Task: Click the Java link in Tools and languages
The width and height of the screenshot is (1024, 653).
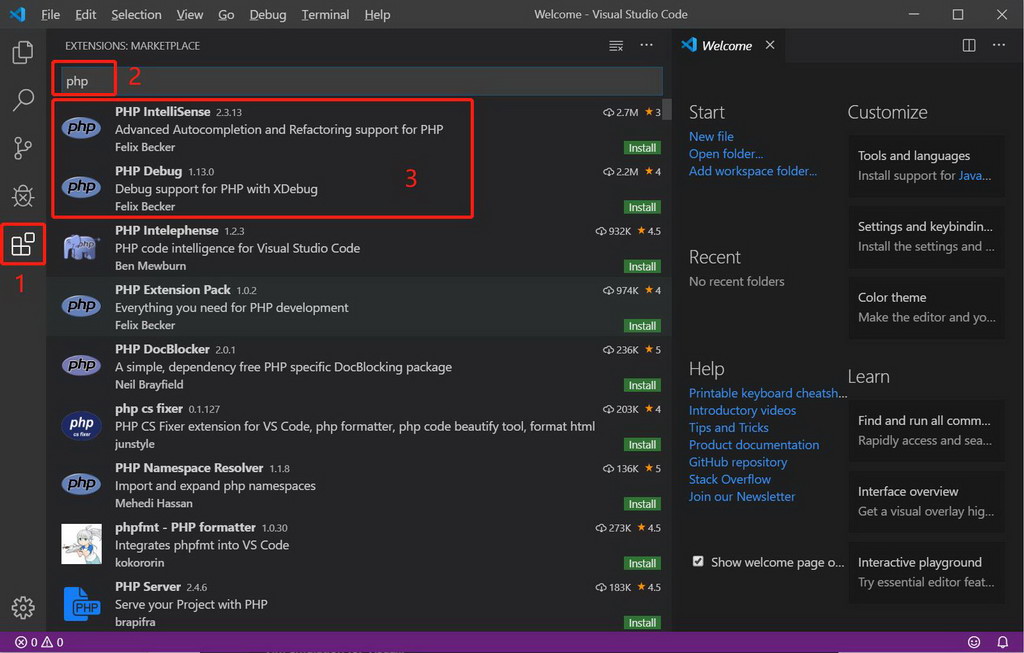Action: click(972, 176)
